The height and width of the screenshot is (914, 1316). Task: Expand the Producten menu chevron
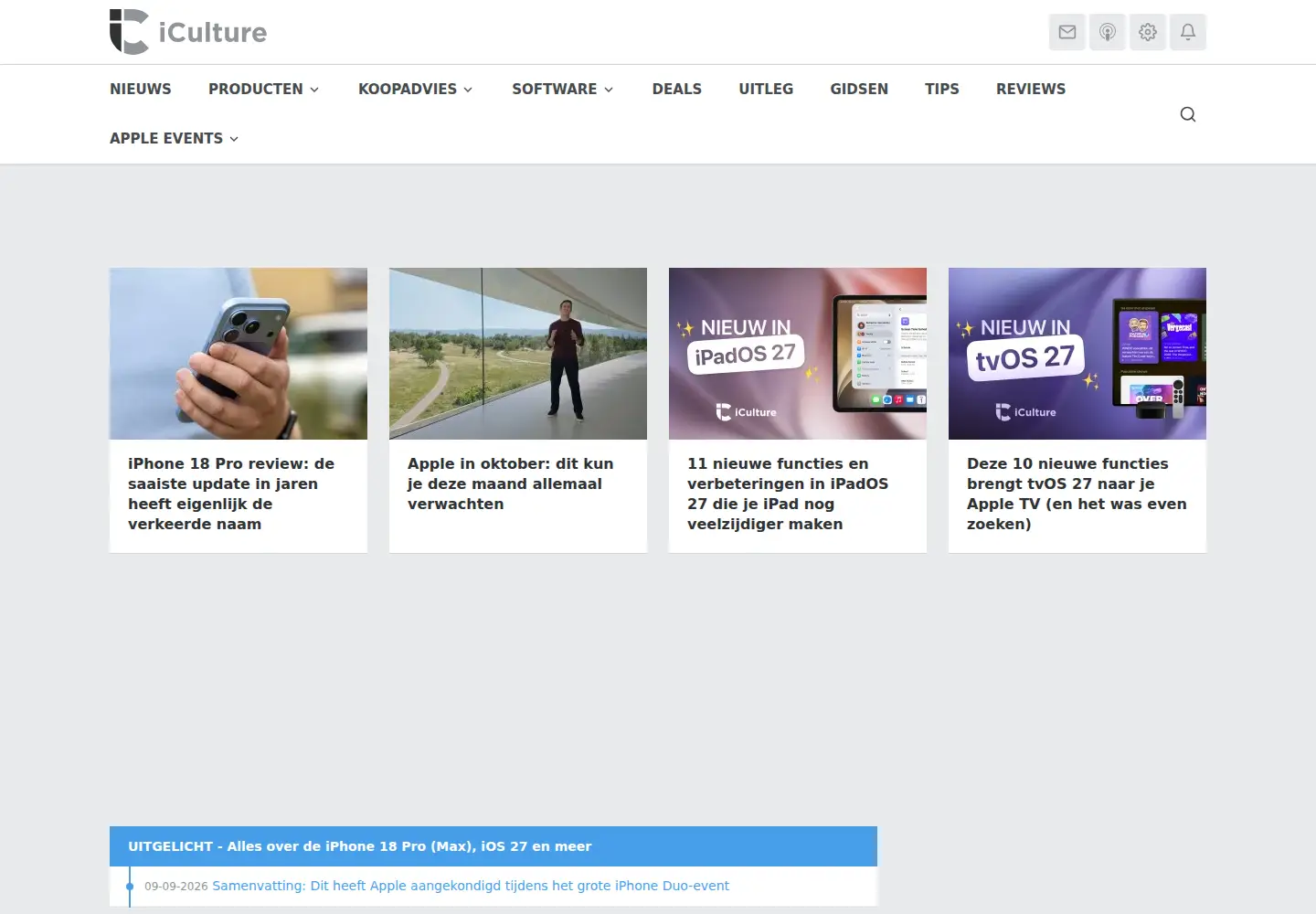314,90
